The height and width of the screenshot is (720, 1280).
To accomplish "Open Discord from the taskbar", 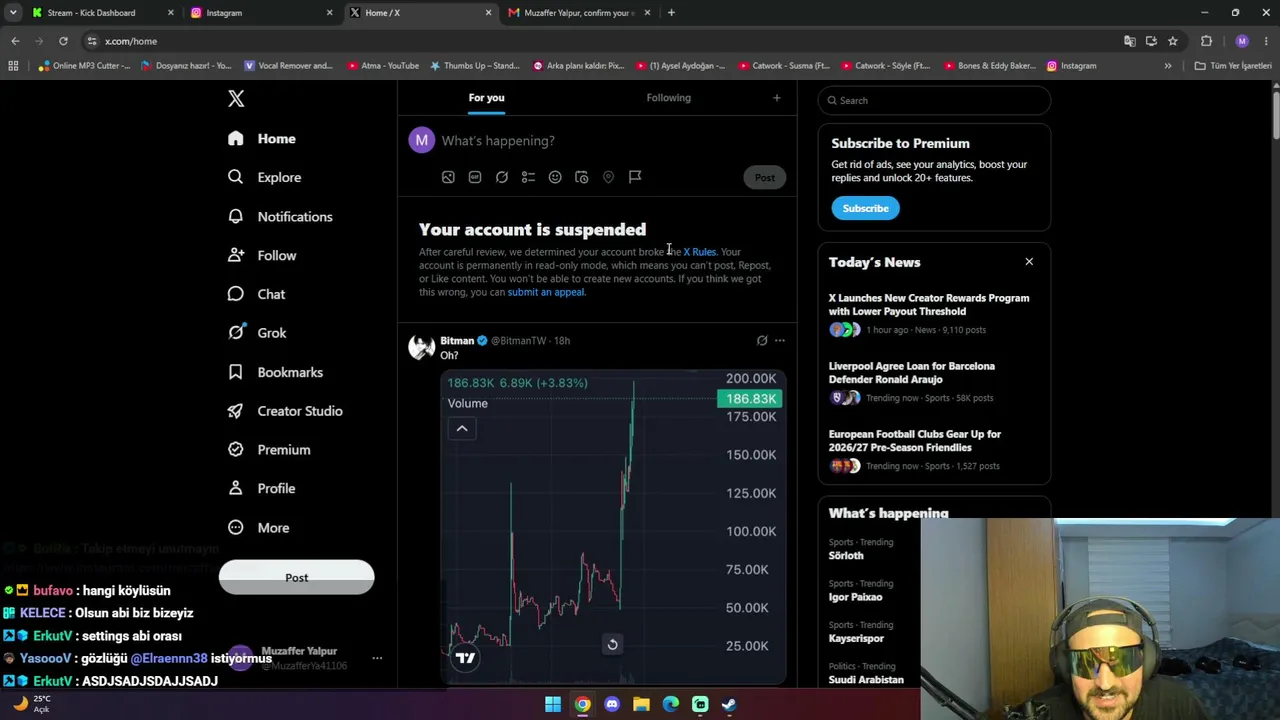I will pyautogui.click(x=612, y=704).
